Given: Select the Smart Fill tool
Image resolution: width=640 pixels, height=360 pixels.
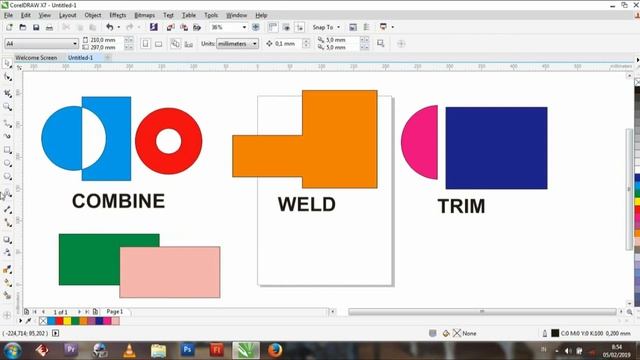Looking at the screenshot, I should (x=7, y=296).
